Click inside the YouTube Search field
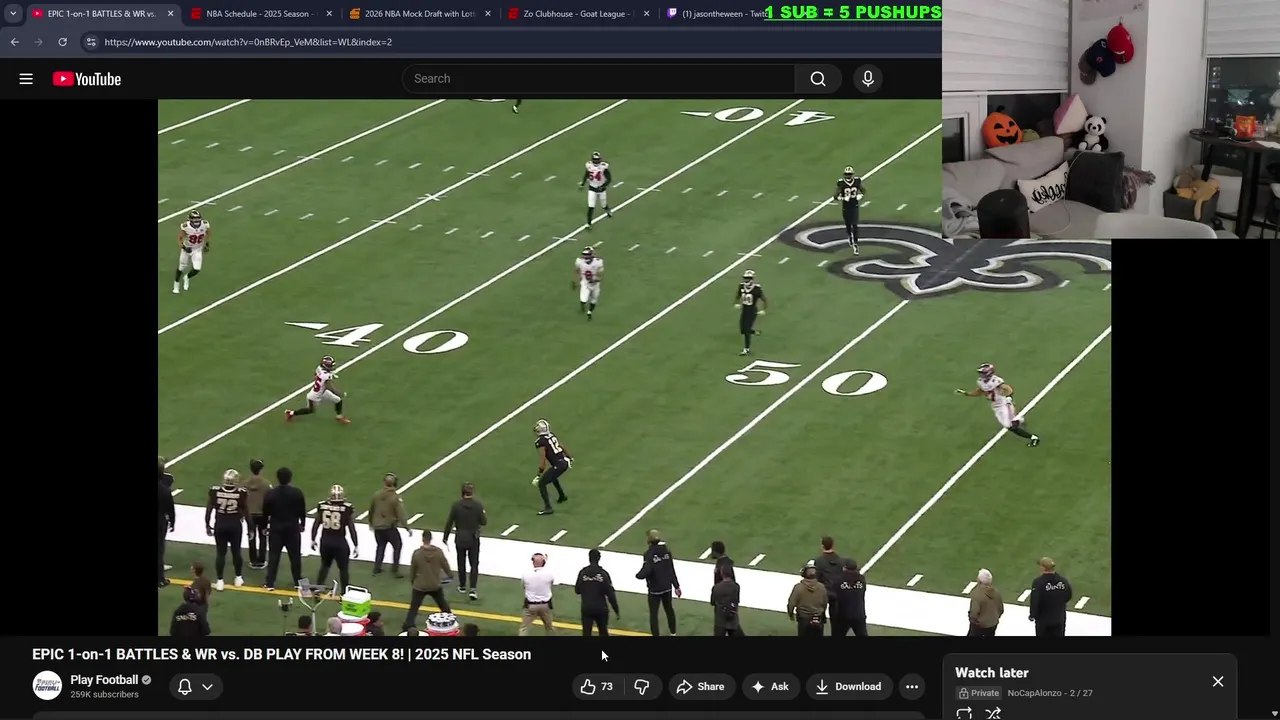 [600, 79]
